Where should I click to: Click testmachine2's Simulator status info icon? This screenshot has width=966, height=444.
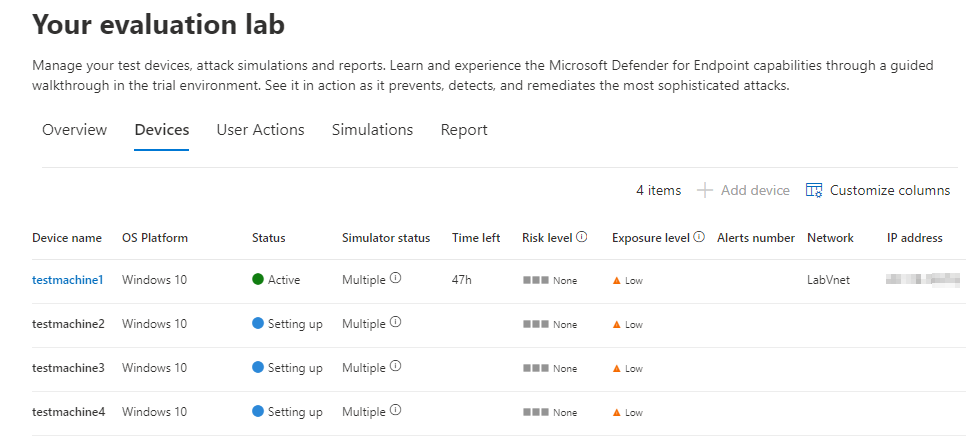[x=396, y=322]
